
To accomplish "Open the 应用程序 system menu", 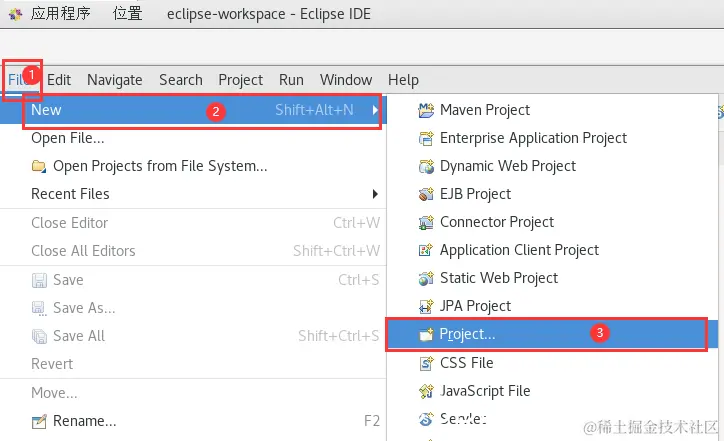I will (60, 13).
